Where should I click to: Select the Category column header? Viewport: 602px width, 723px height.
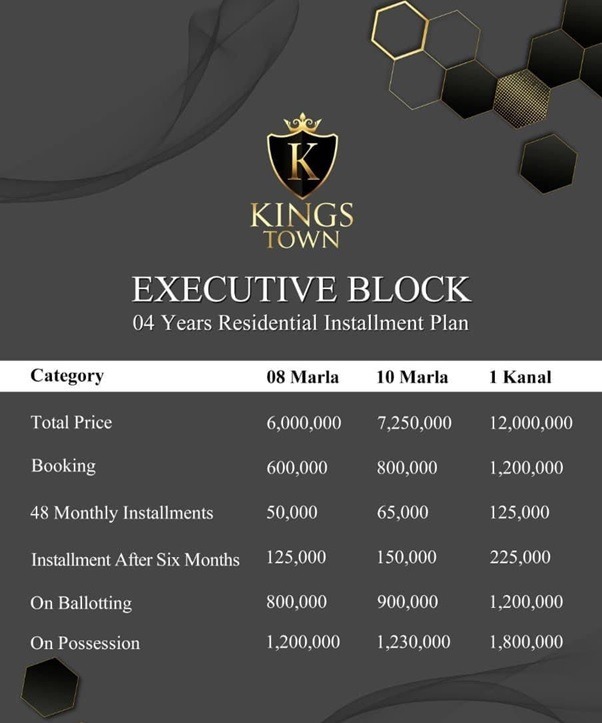click(x=67, y=376)
